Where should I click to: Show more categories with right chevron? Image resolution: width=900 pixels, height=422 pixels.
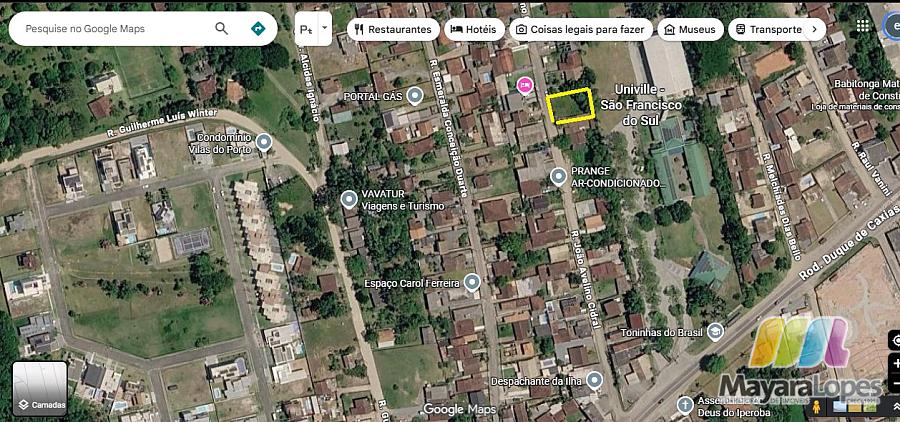[x=814, y=29]
